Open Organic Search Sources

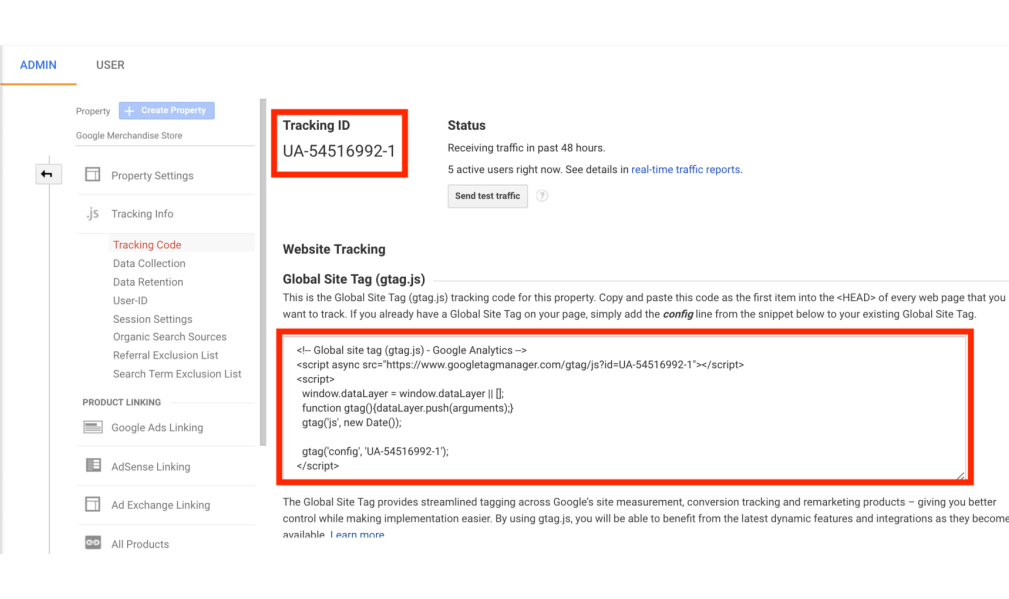click(x=169, y=336)
